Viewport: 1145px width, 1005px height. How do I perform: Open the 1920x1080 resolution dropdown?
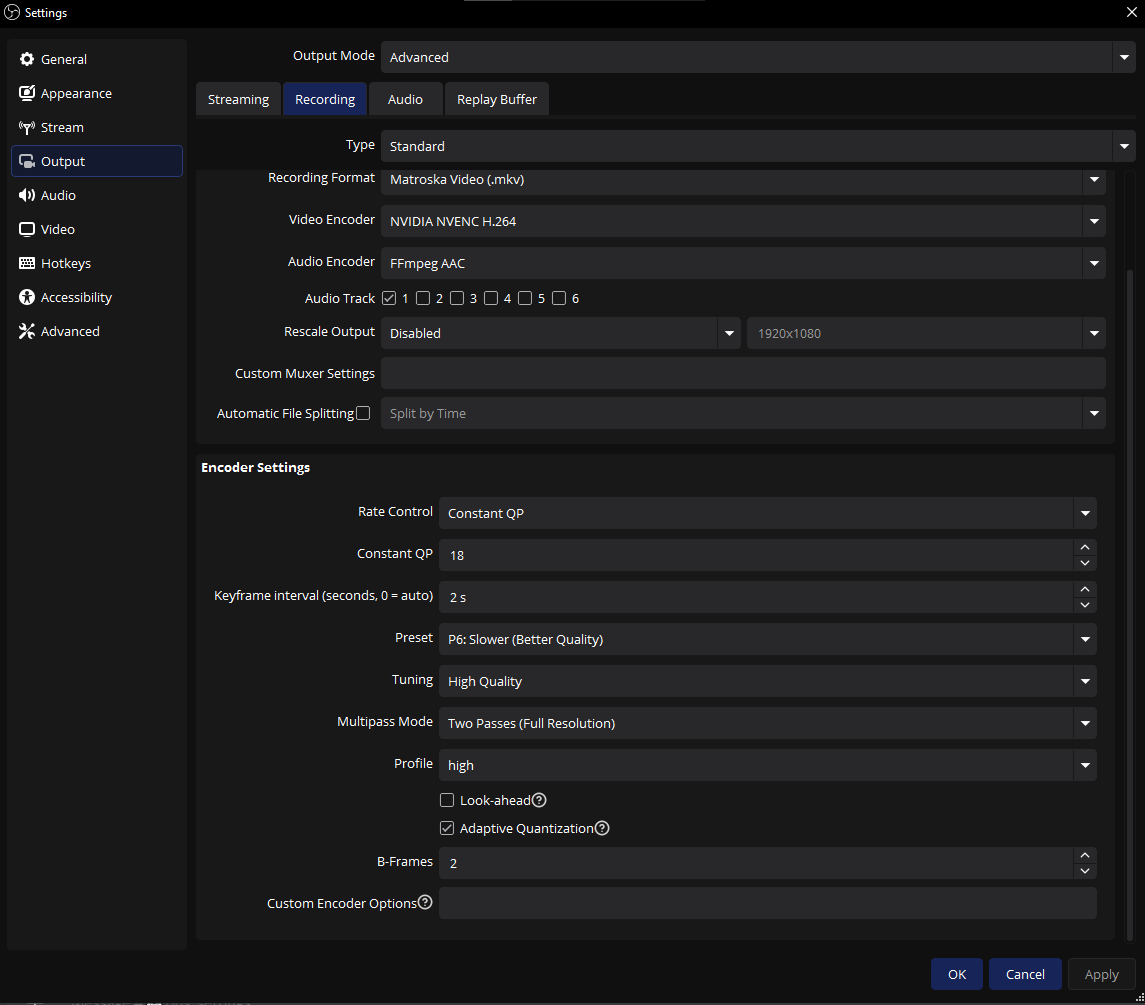926,333
